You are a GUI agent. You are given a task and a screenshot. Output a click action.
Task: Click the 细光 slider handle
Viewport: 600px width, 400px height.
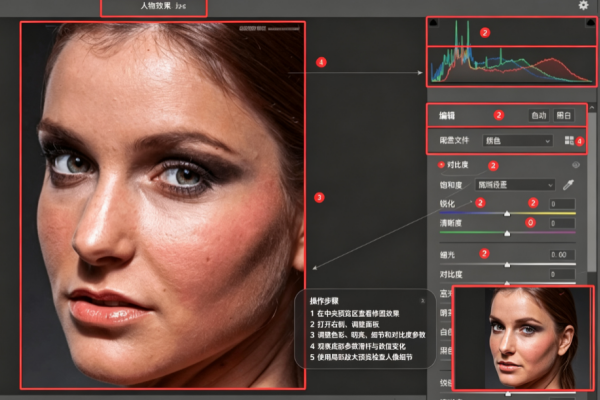[507, 264]
